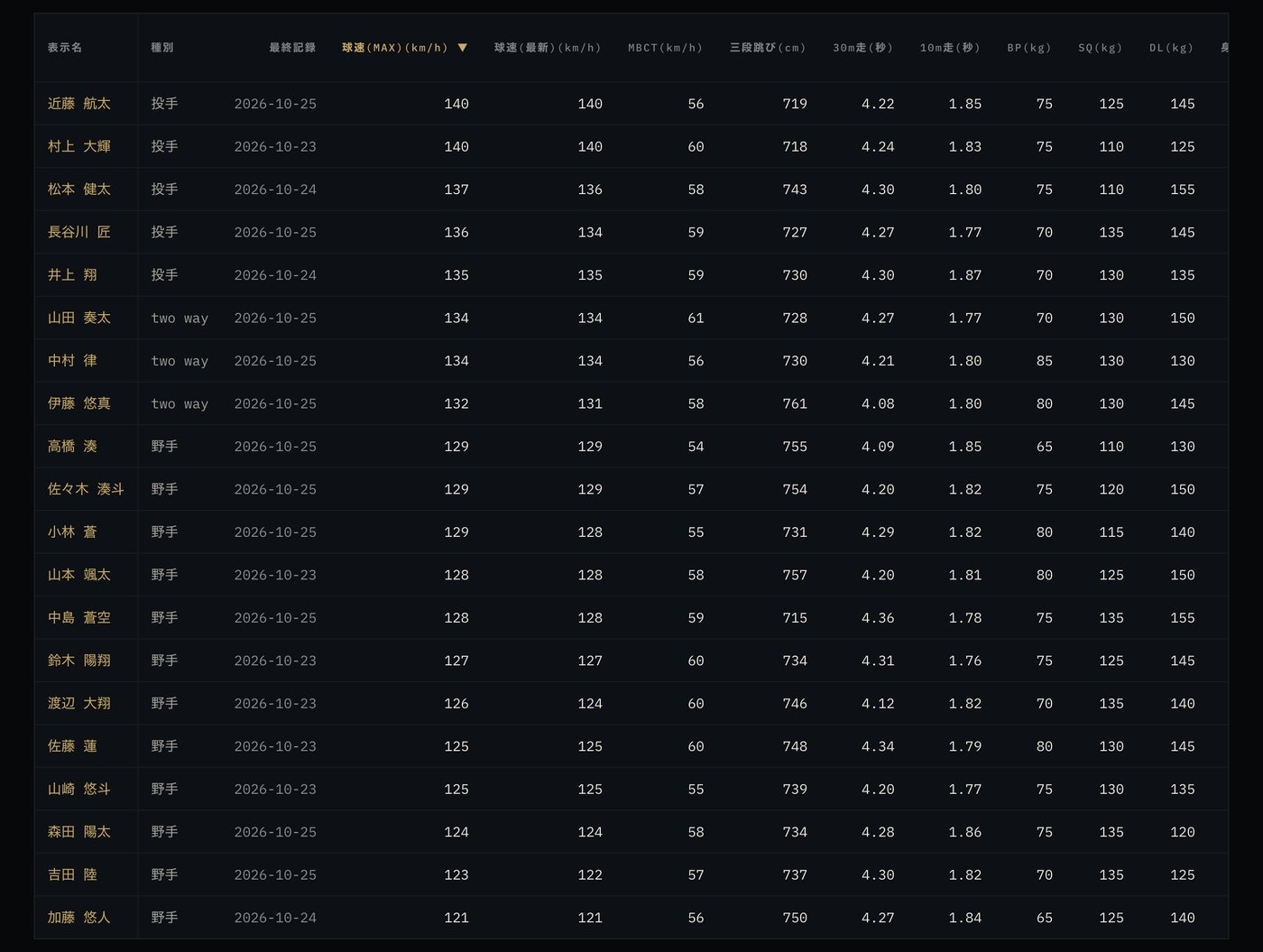Select 松本 健太's max speed 137
The image size is (1263, 952).
pyautogui.click(x=456, y=189)
